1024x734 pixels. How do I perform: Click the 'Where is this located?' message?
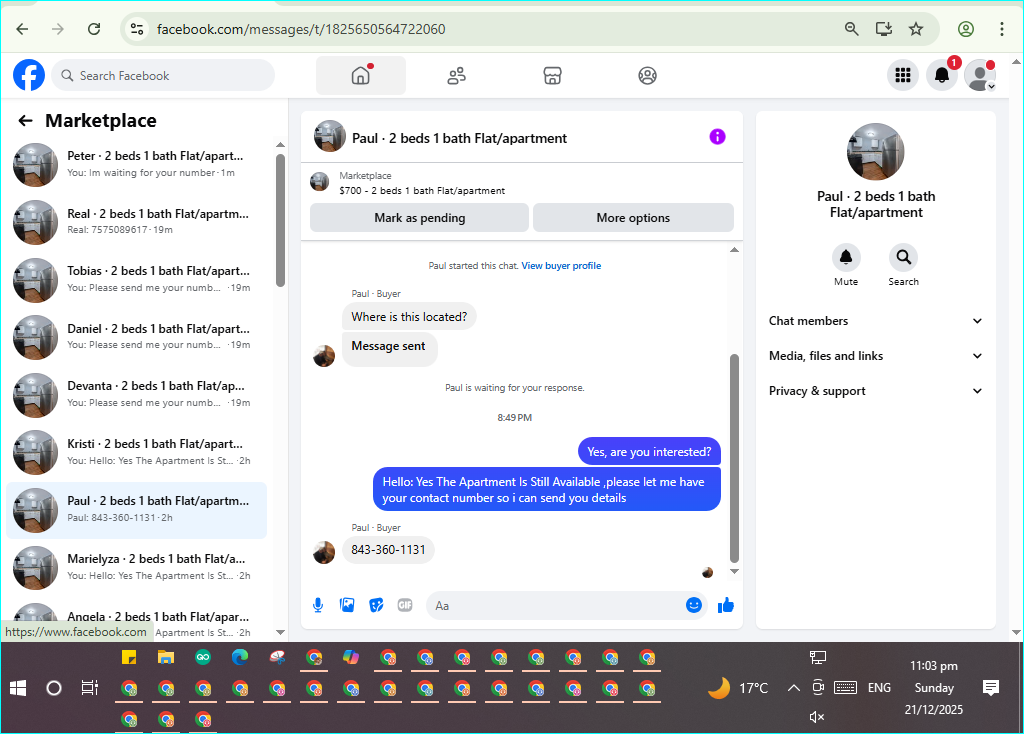[x=409, y=317]
